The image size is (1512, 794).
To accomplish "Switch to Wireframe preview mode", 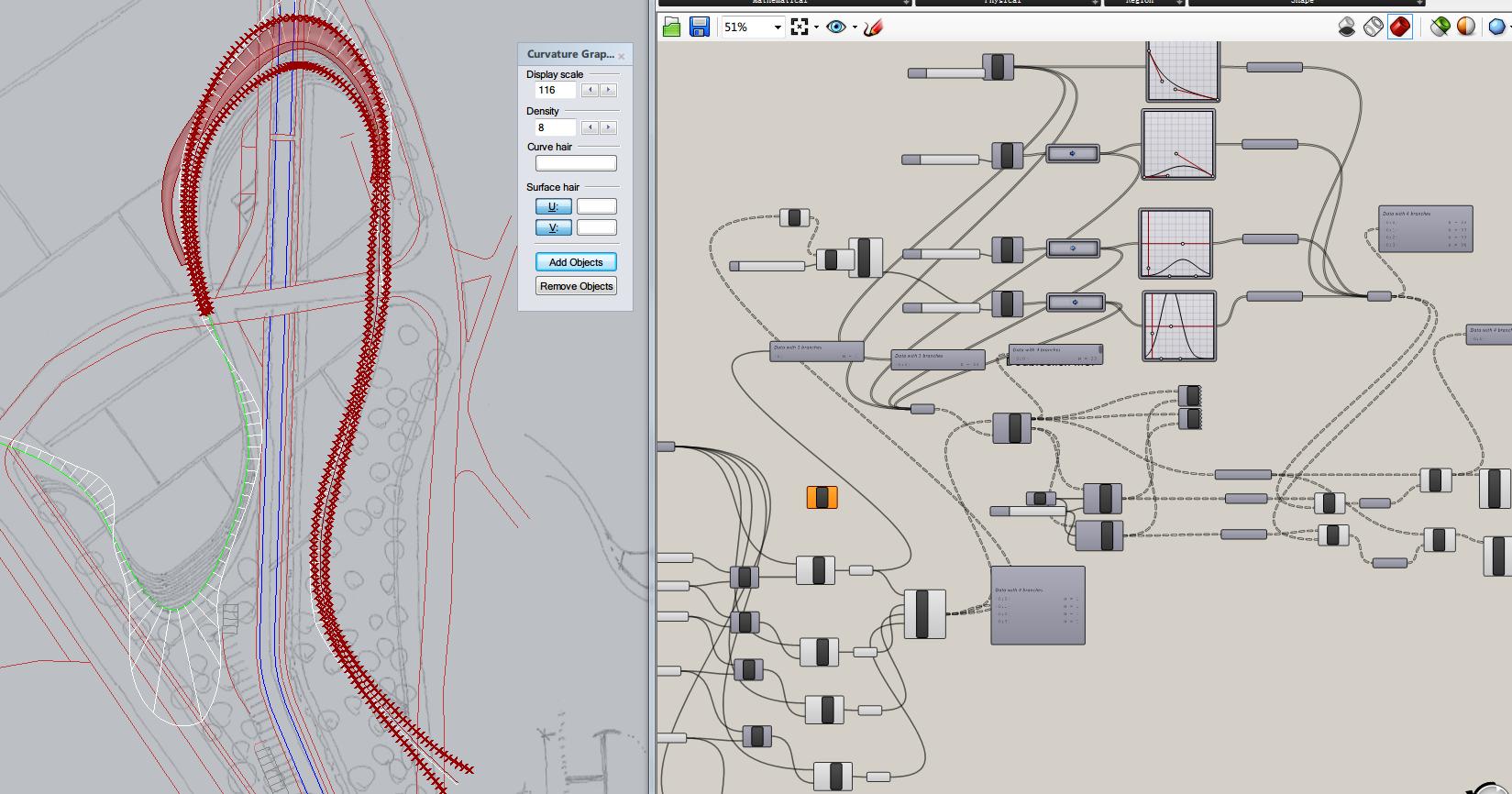I will [x=1373, y=28].
